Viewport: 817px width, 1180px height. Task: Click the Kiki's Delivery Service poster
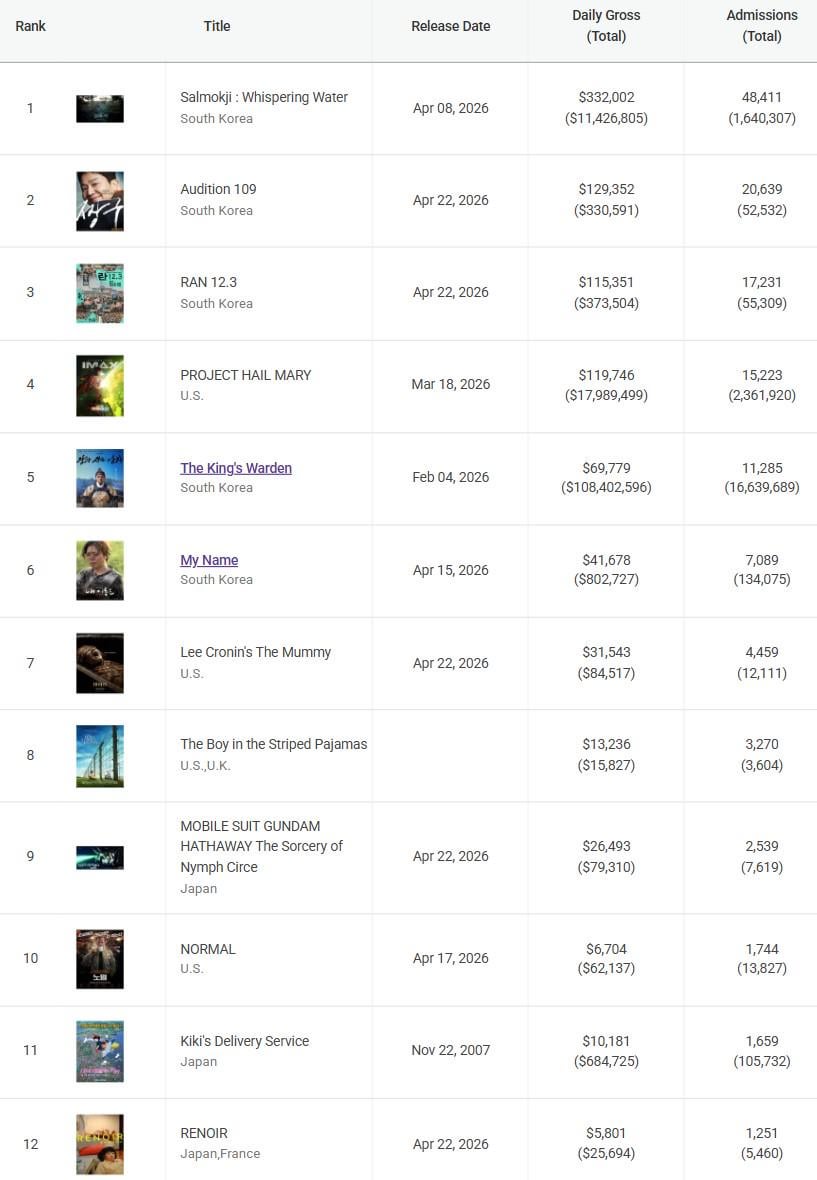click(100, 1051)
